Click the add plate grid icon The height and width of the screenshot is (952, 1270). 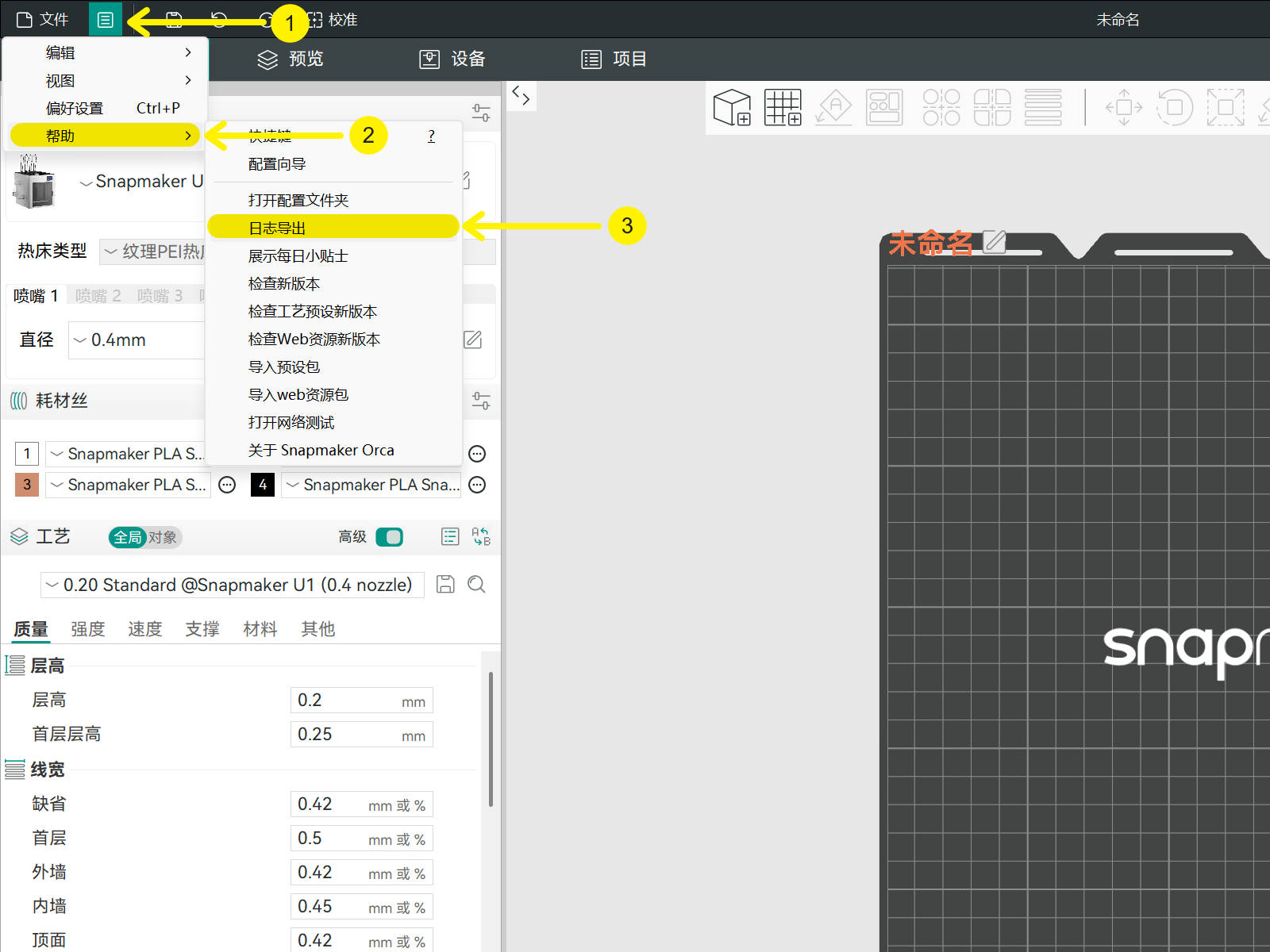tap(783, 107)
